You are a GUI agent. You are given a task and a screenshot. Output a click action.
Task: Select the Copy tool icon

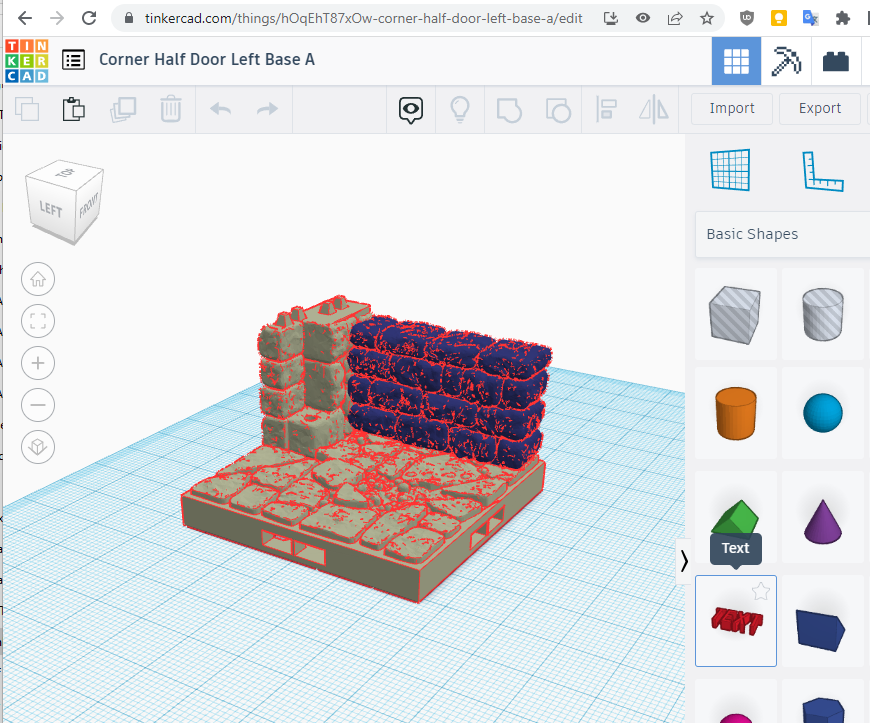(x=27, y=109)
